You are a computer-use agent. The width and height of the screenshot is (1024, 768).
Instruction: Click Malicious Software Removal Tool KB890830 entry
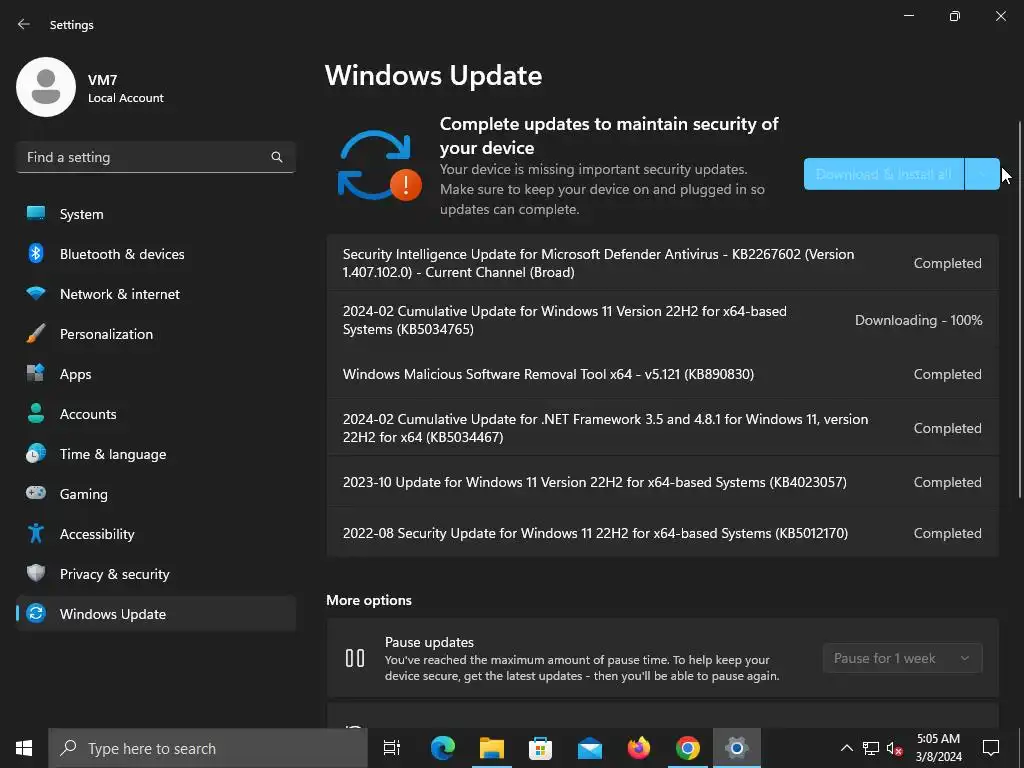(x=662, y=374)
